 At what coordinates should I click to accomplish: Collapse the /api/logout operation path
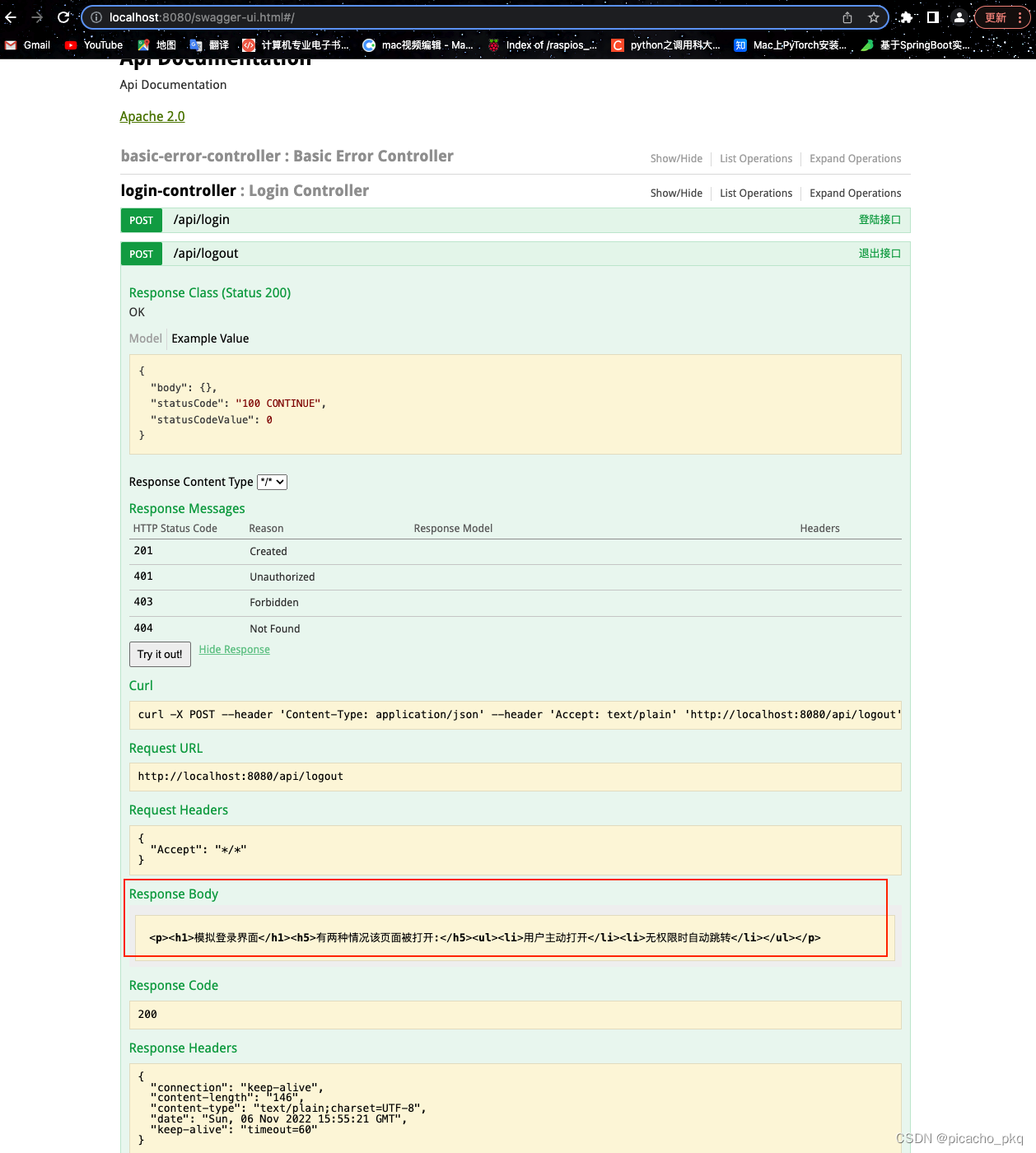[x=206, y=254]
